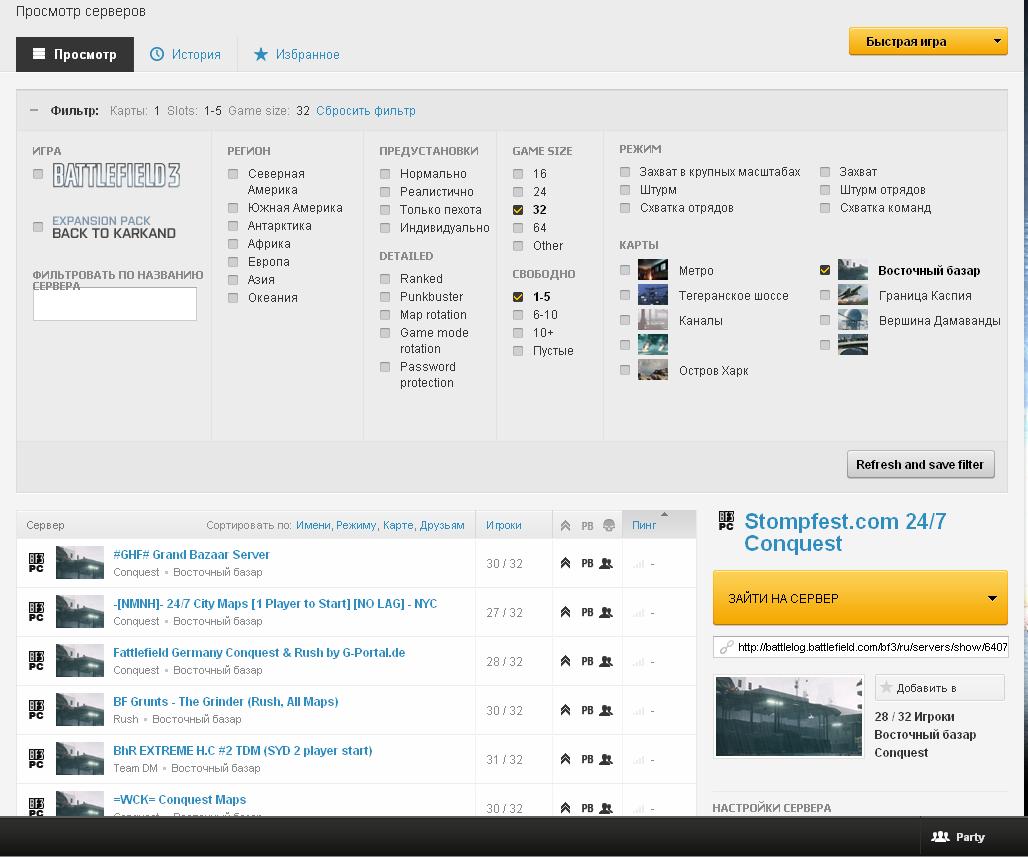This screenshot has height=857, width=1028.
Task: Uncheck the 32 game size checkbox
Action: coord(518,210)
